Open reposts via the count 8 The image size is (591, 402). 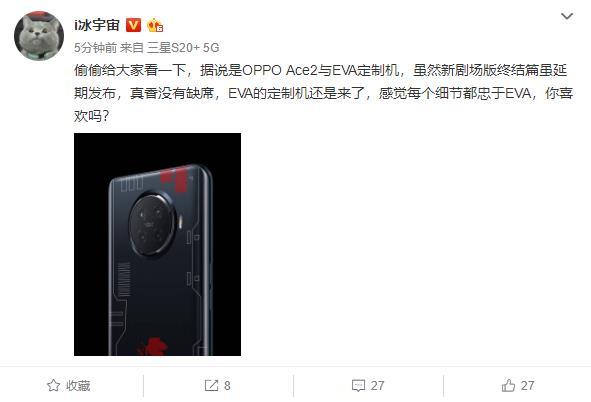(227, 385)
